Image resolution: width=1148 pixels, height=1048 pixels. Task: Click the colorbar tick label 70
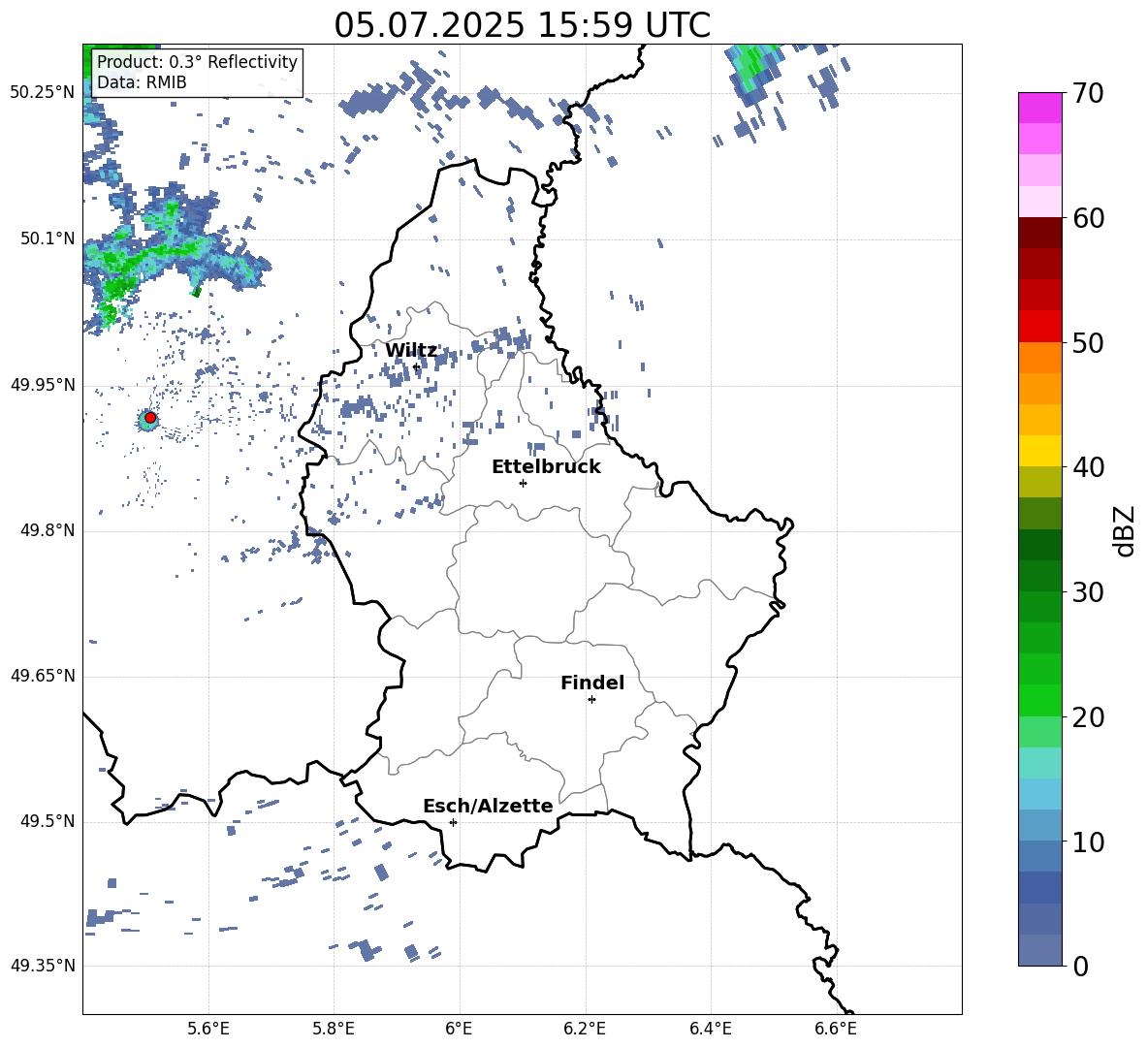tap(1088, 94)
